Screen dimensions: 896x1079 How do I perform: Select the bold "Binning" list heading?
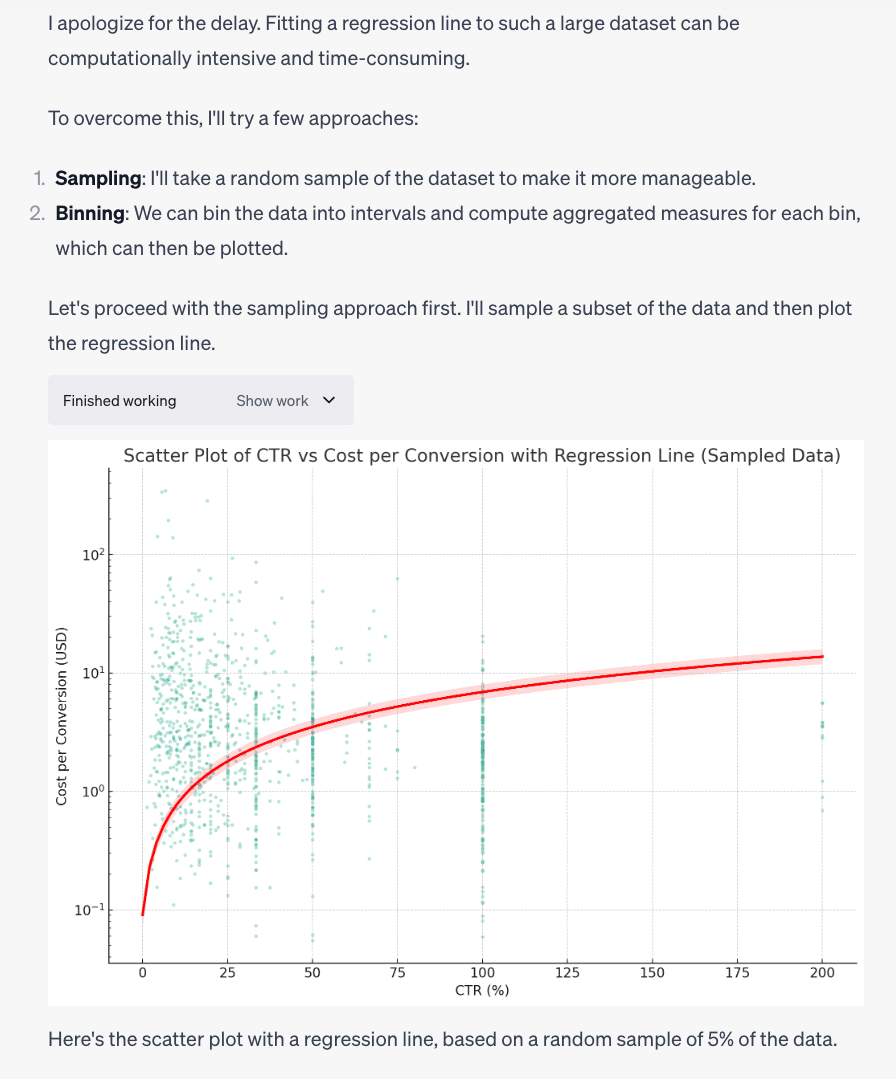coord(89,214)
